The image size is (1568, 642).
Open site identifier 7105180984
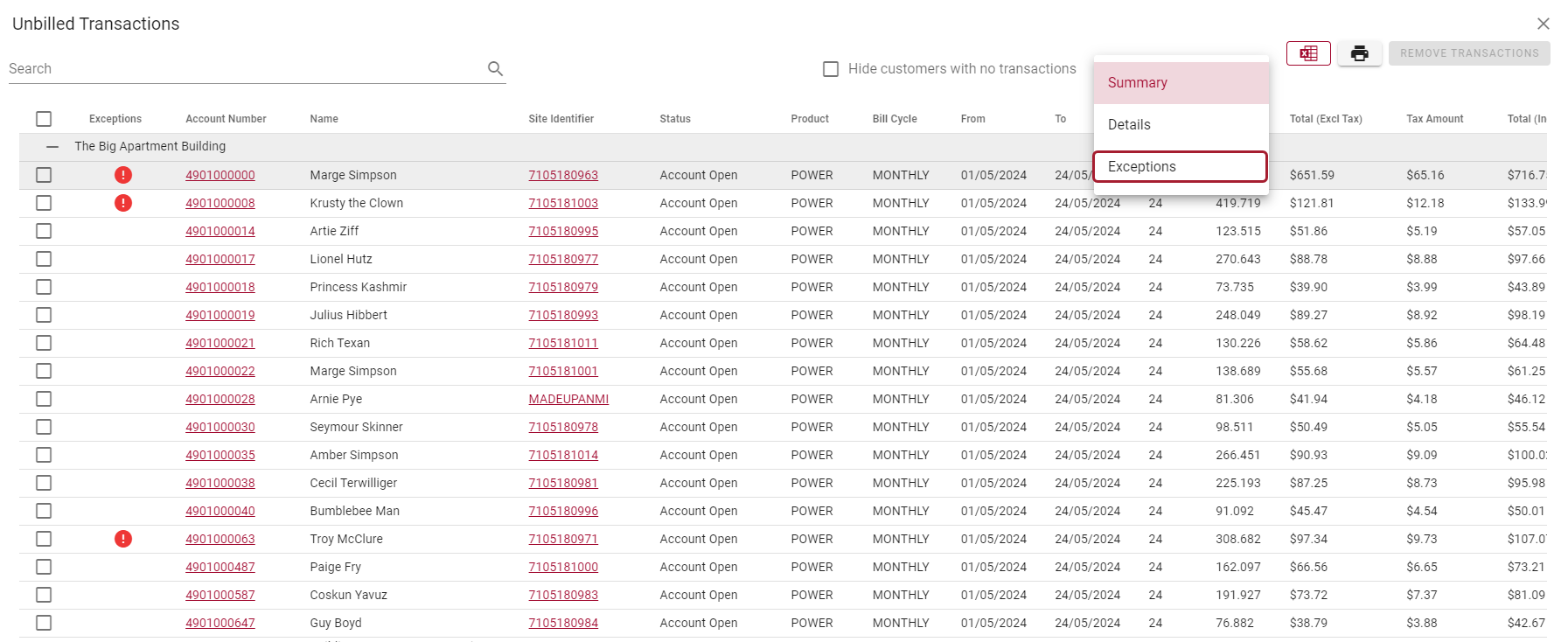[x=563, y=623]
